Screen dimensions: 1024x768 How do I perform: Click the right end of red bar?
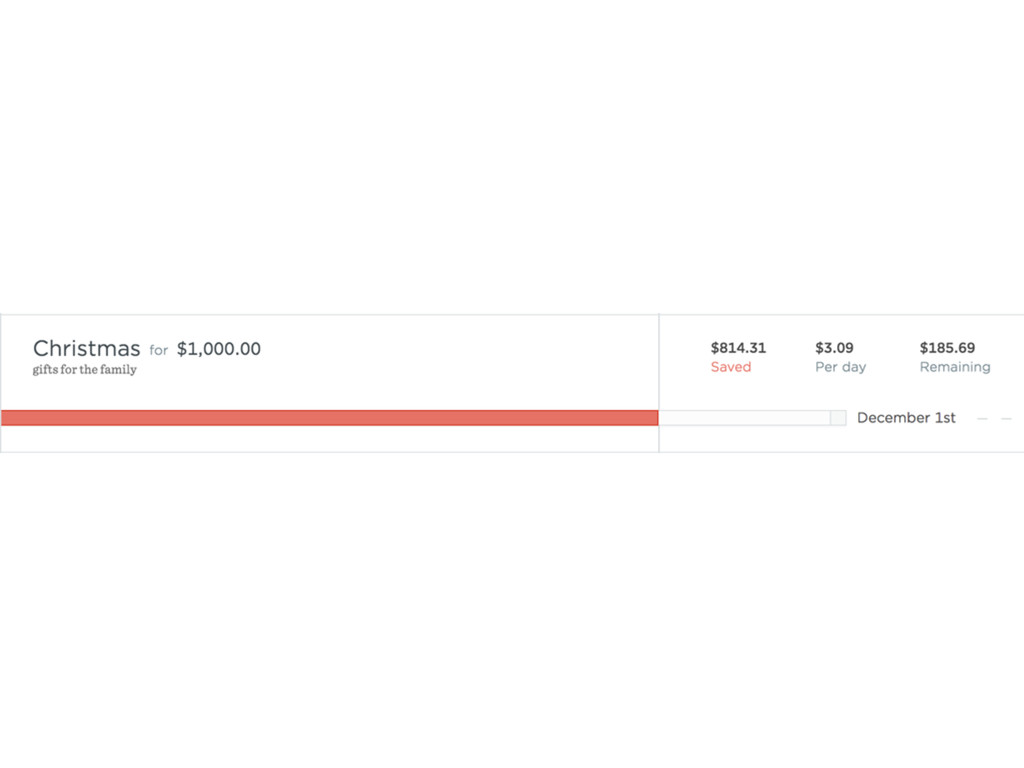pos(654,418)
